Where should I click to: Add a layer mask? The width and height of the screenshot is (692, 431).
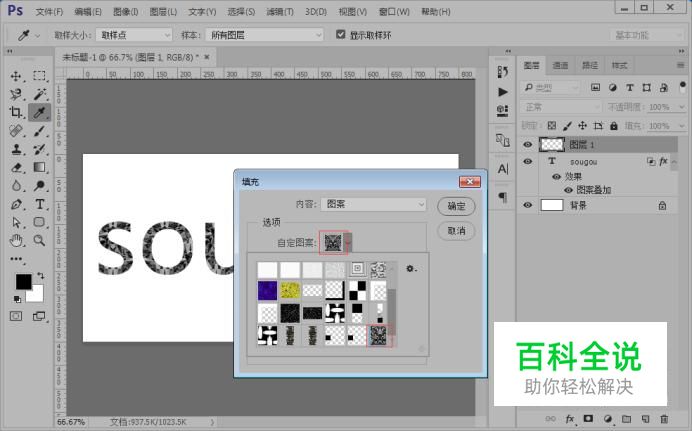coord(588,418)
